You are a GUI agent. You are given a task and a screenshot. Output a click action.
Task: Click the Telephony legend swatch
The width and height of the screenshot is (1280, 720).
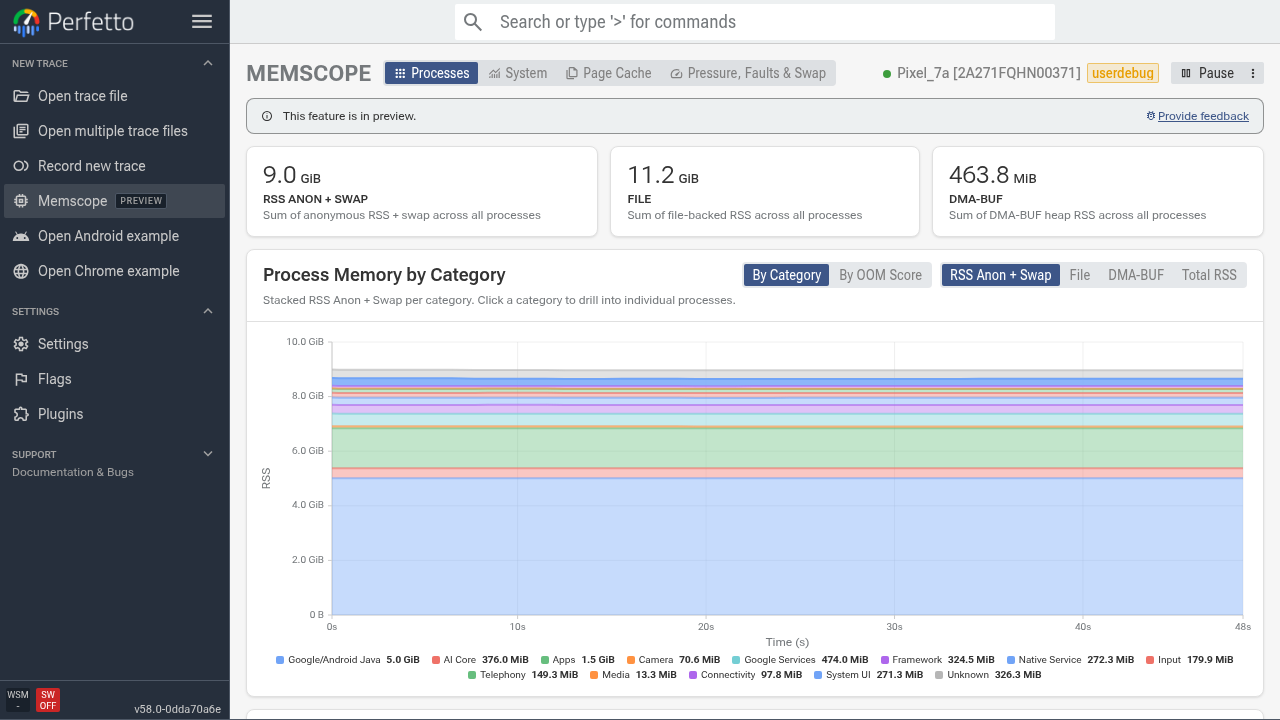[x=472, y=675]
